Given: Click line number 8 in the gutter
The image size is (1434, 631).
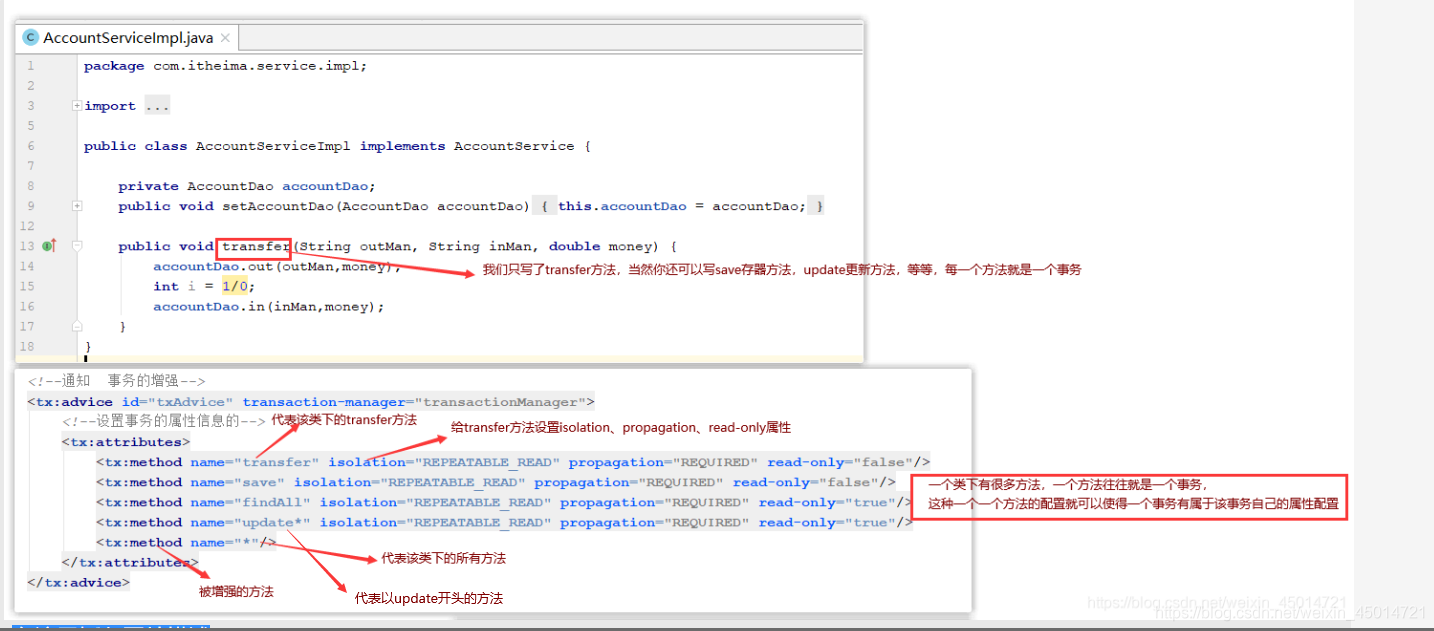Looking at the screenshot, I should pos(30,186).
